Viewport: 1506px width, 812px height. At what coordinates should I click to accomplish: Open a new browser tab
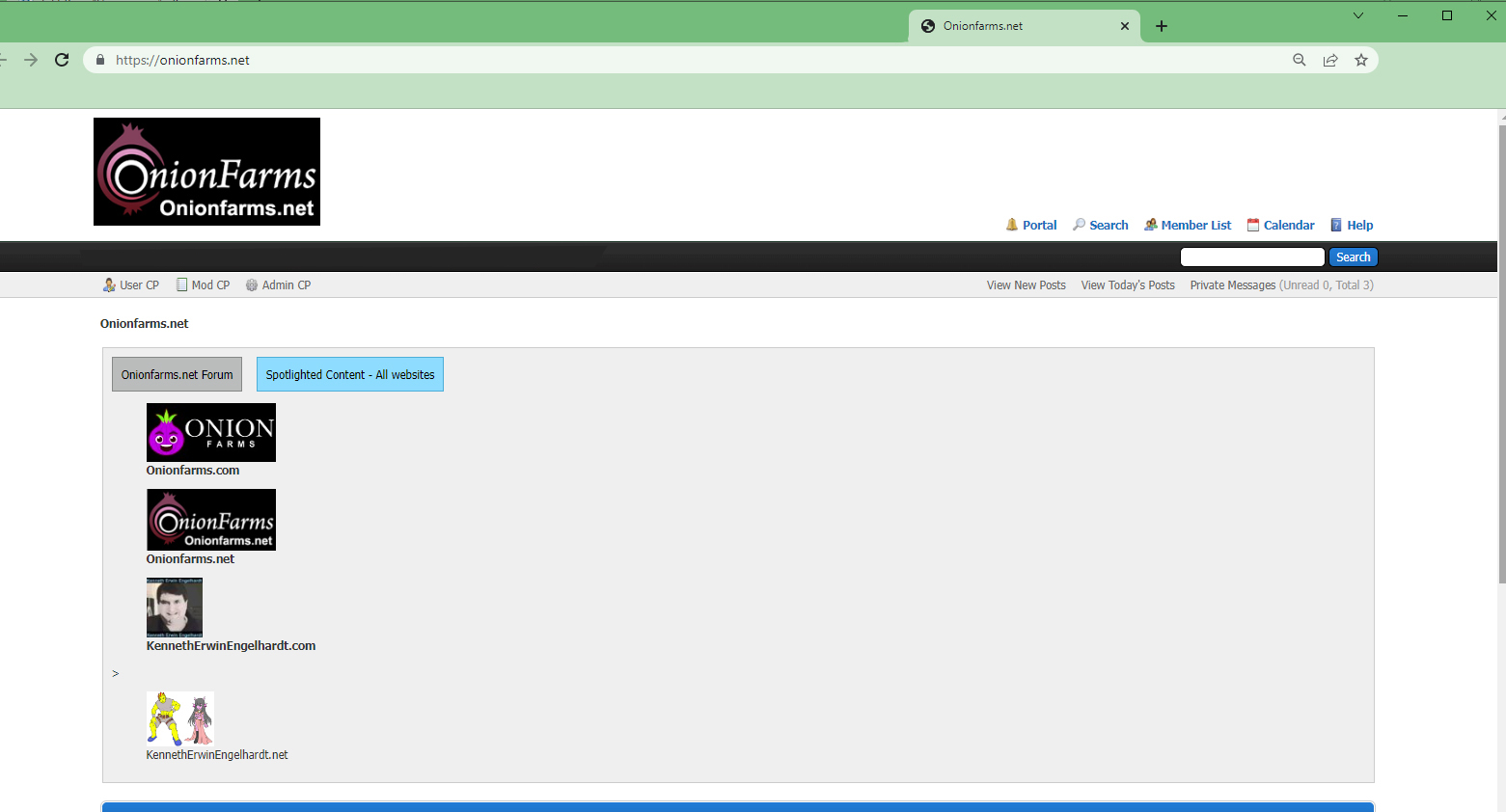[1162, 26]
